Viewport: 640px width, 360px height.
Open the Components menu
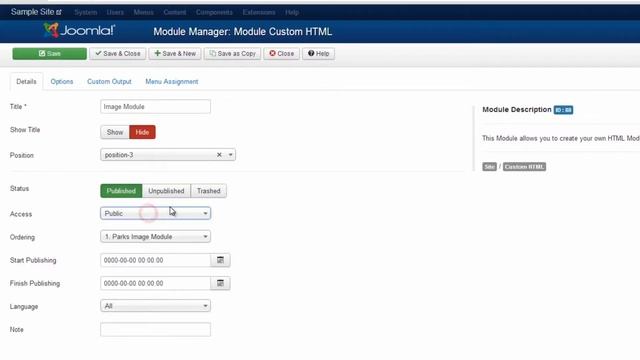tap(214, 12)
